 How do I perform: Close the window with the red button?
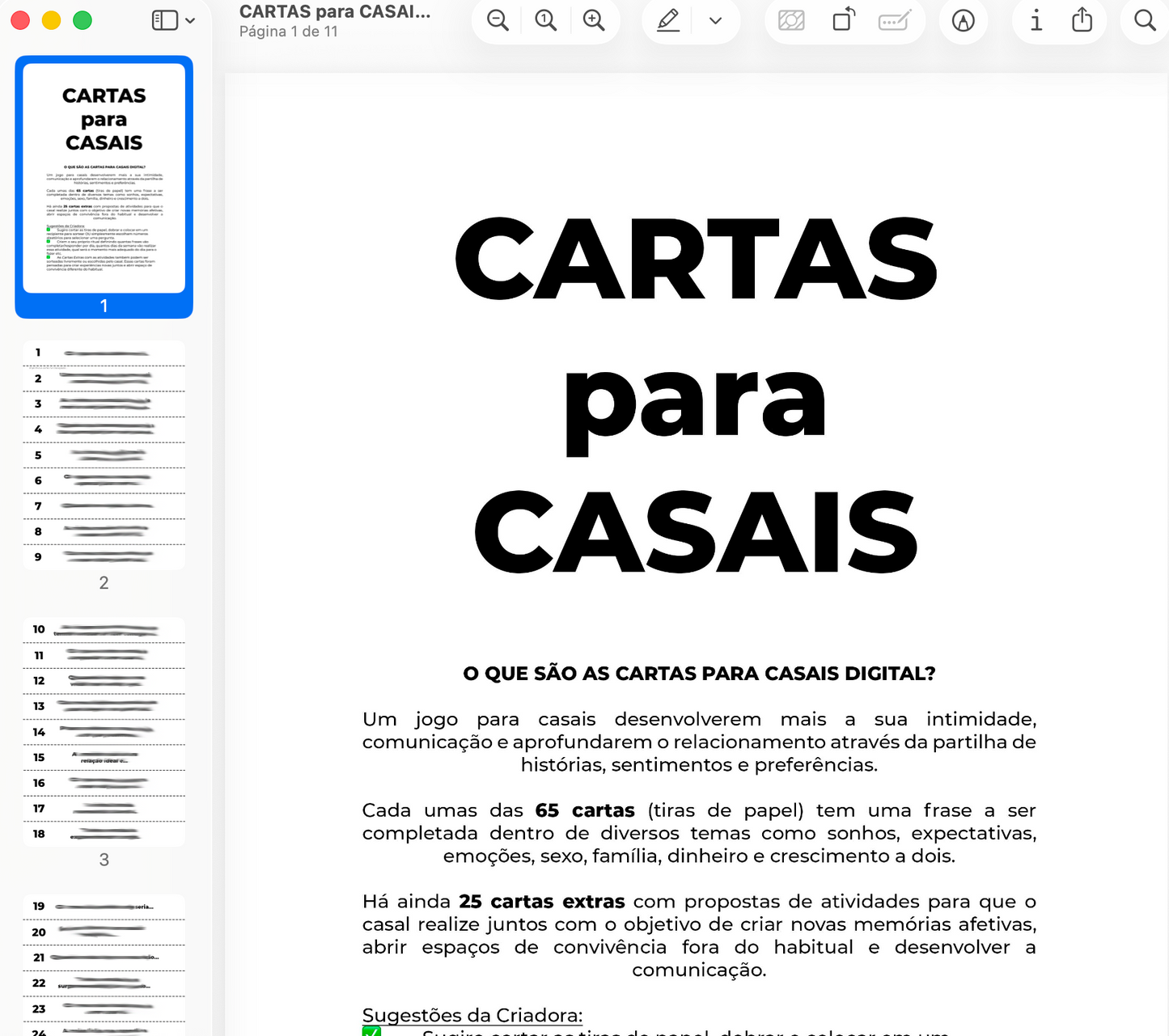[x=20, y=20]
